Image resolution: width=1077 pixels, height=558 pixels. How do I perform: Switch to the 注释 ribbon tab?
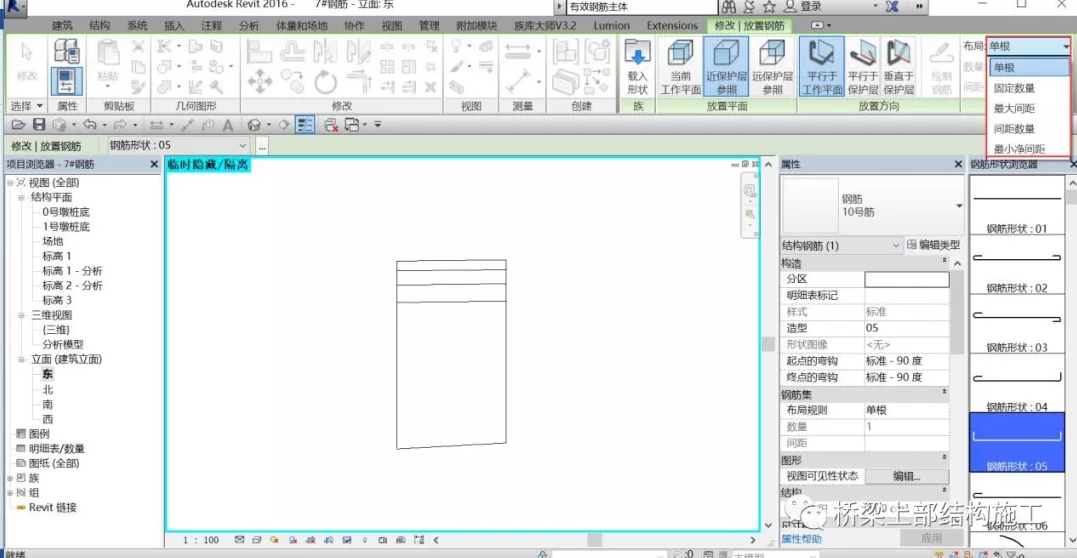click(x=212, y=25)
